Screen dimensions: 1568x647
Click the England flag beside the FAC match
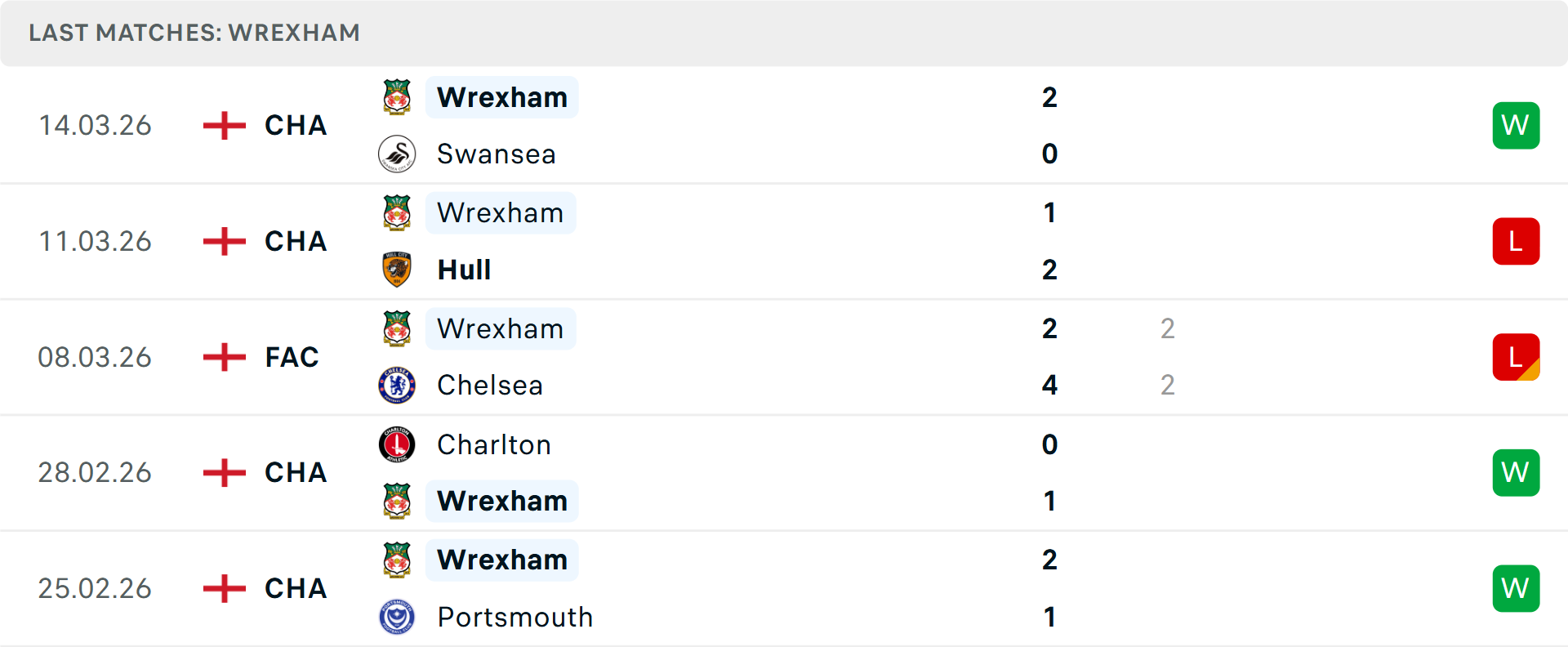pyautogui.click(x=223, y=357)
